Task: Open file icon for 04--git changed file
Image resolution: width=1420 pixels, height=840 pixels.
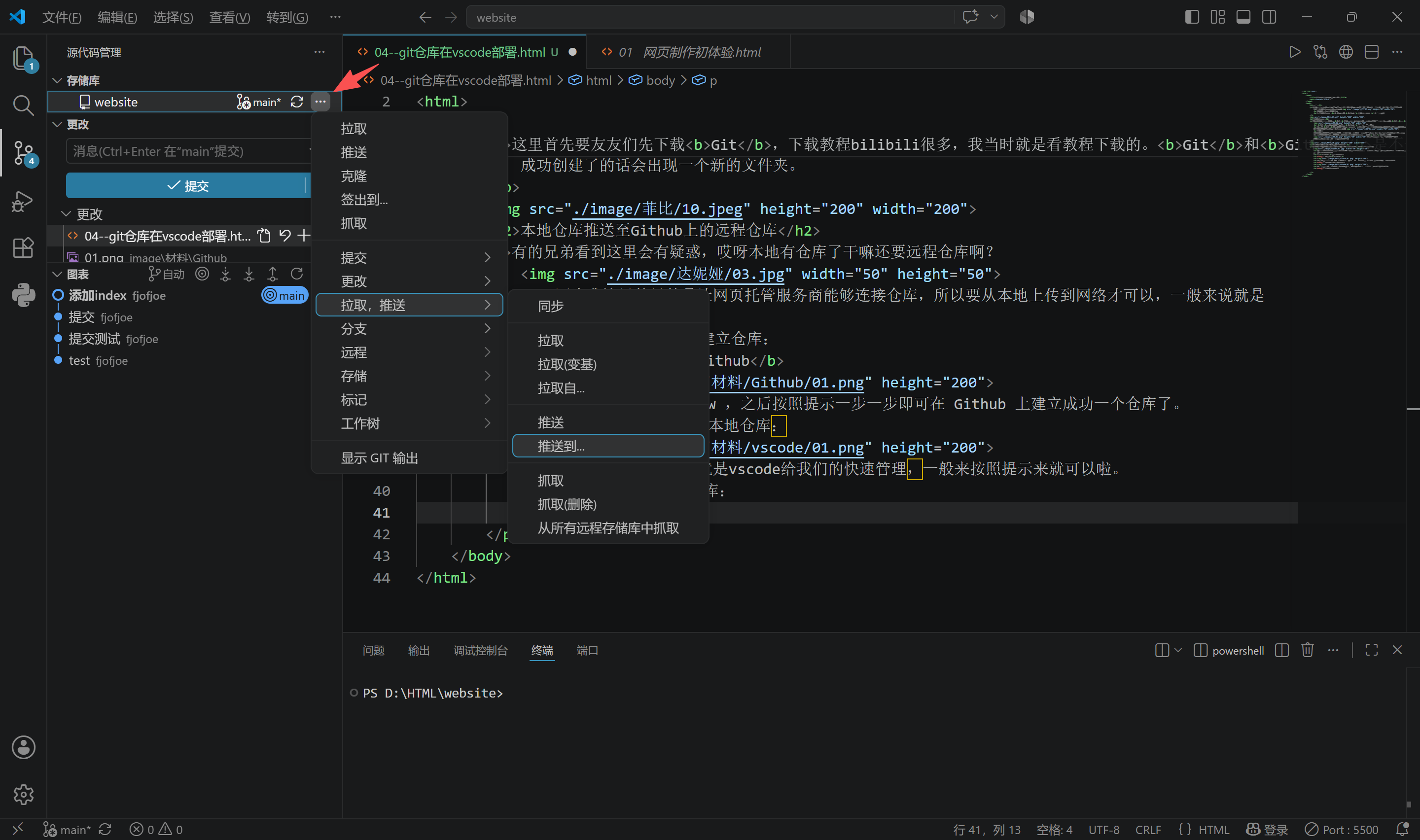Action: [x=264, y=236]
